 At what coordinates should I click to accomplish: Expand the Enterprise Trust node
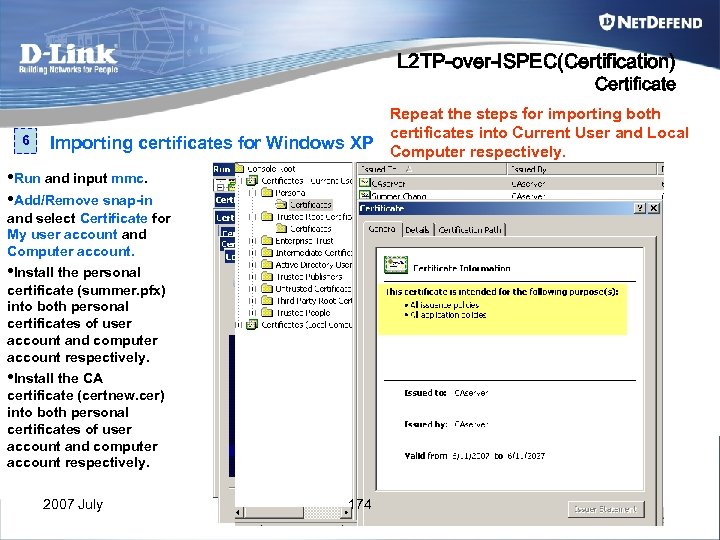coord(252,241)
